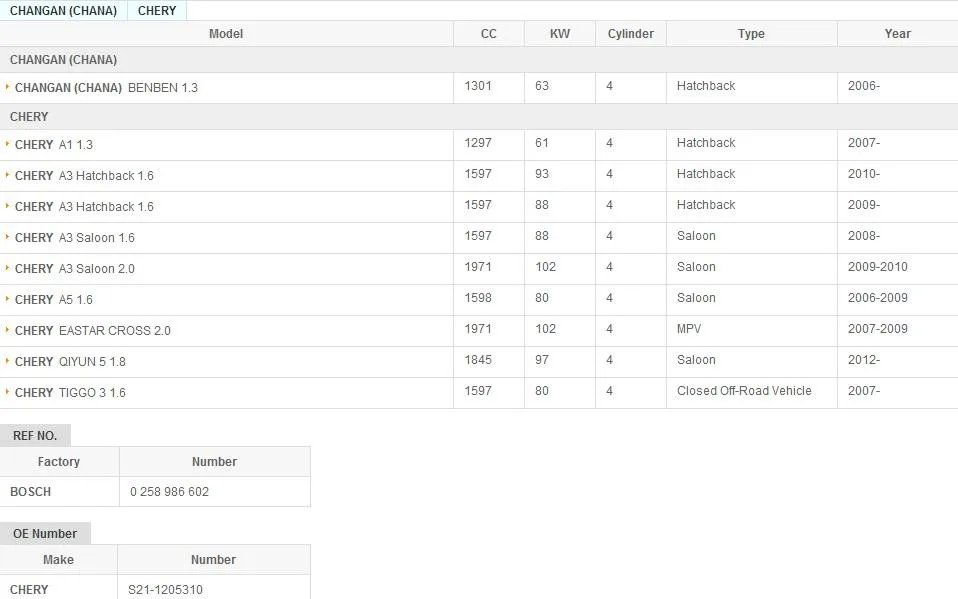
Task: Click OE number S21-1205310
Action: pyautogui.click(x=165, y=589)
